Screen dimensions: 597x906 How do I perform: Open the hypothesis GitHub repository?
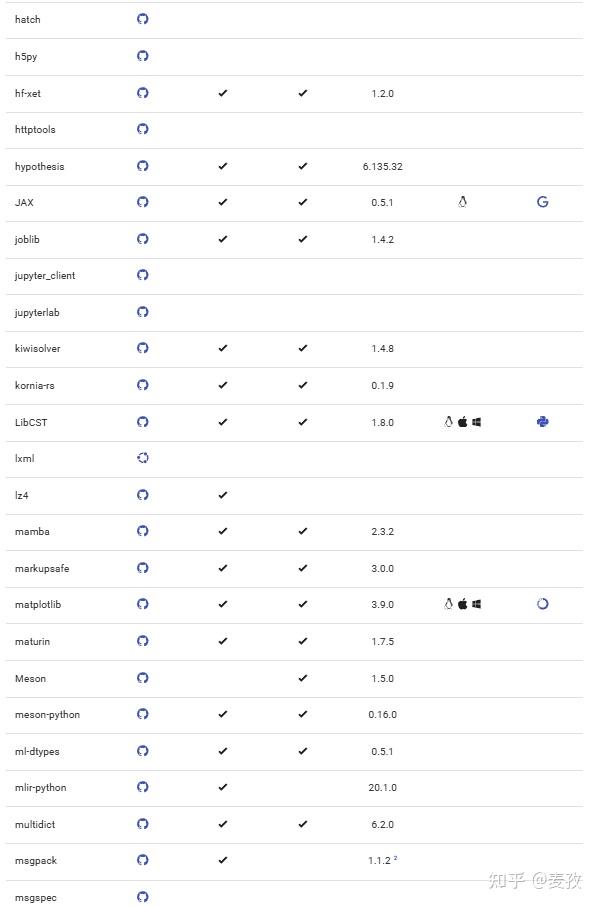[x=143, y=166]
